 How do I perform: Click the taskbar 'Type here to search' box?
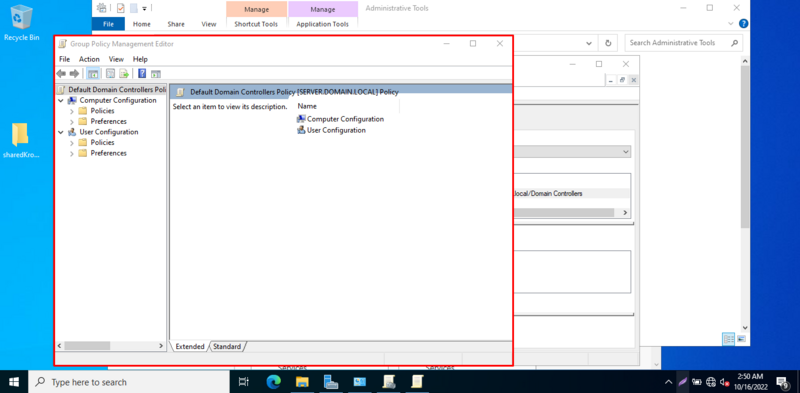click(128, 382)
